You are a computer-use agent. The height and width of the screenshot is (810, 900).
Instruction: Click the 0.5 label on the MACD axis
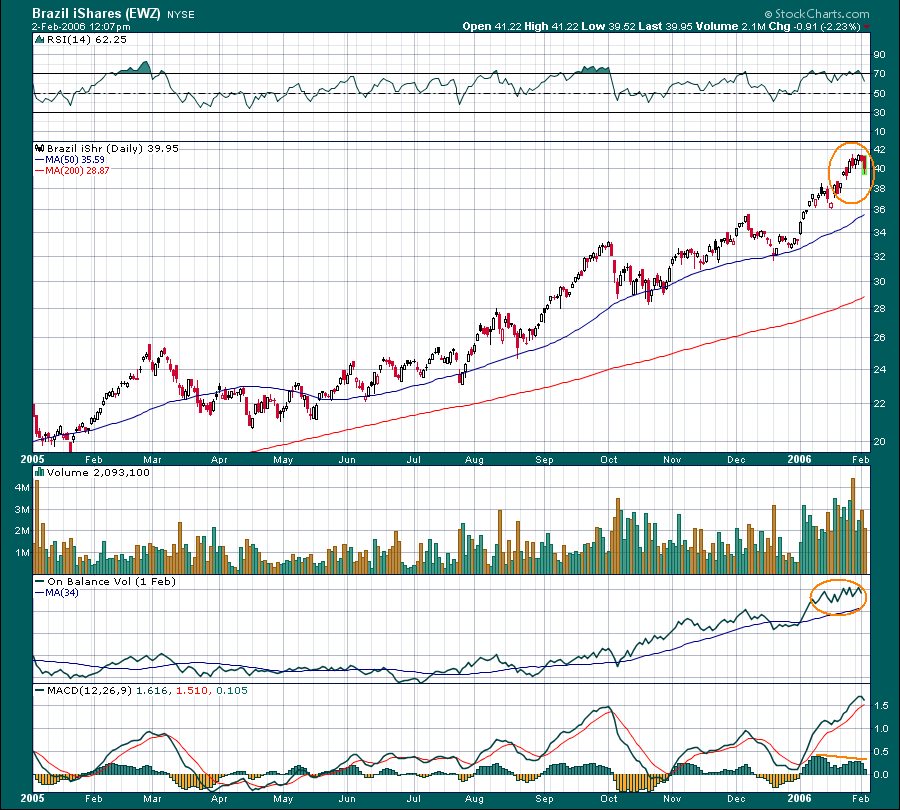coord(882,751)
